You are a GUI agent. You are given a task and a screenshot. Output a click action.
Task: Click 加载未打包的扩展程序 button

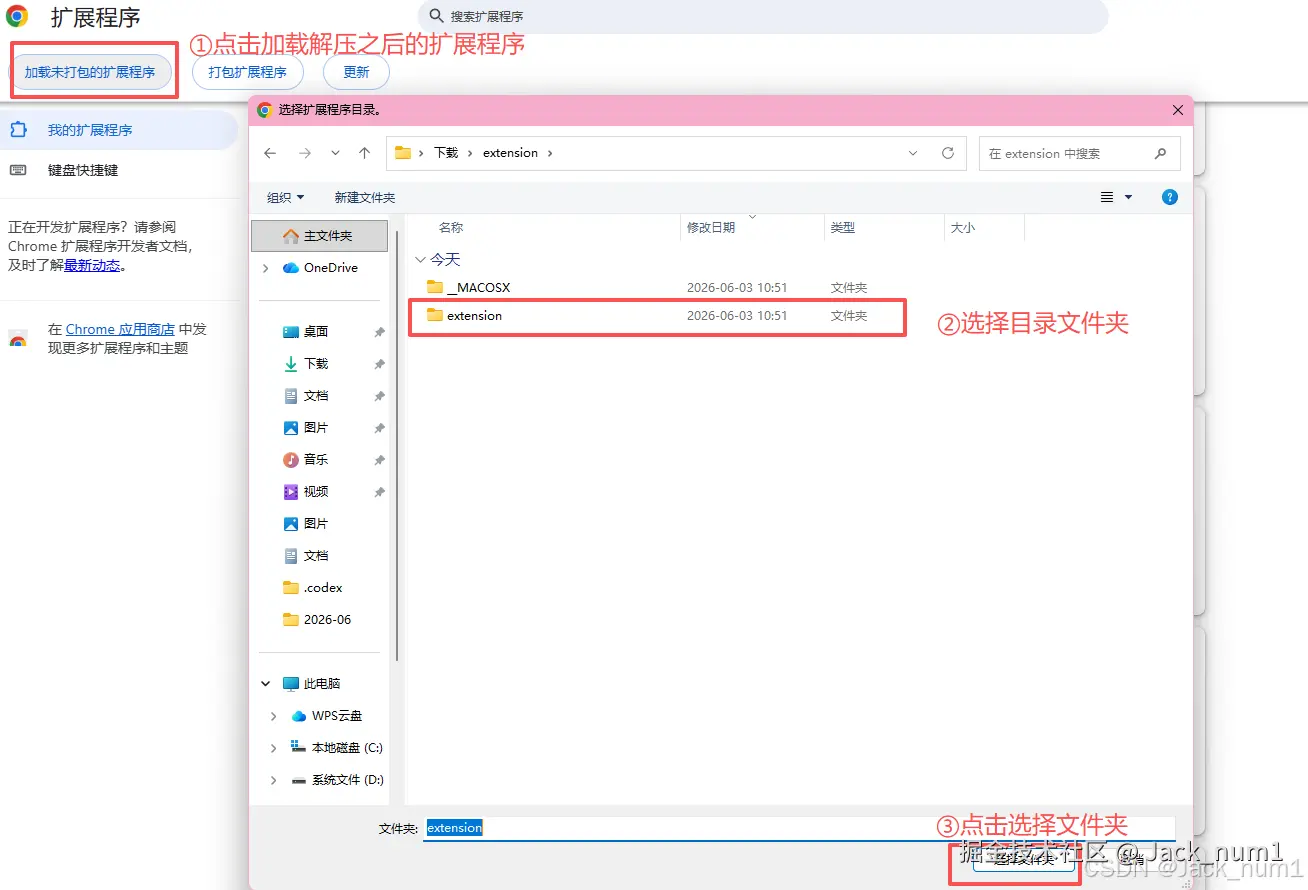[90, 72]
